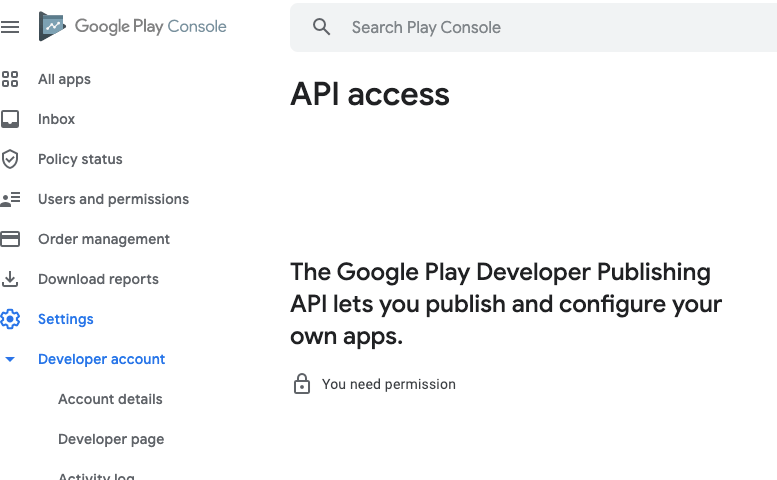This screenshot has width=777, height=480.
Task: Click the 'You need permission' text
Action: coord(388,384)
